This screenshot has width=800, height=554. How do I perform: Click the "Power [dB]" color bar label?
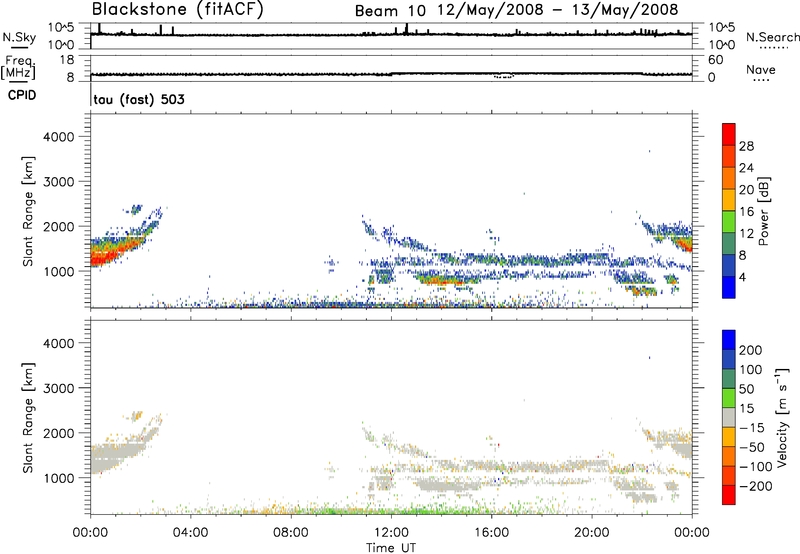[x=763, y=211]
